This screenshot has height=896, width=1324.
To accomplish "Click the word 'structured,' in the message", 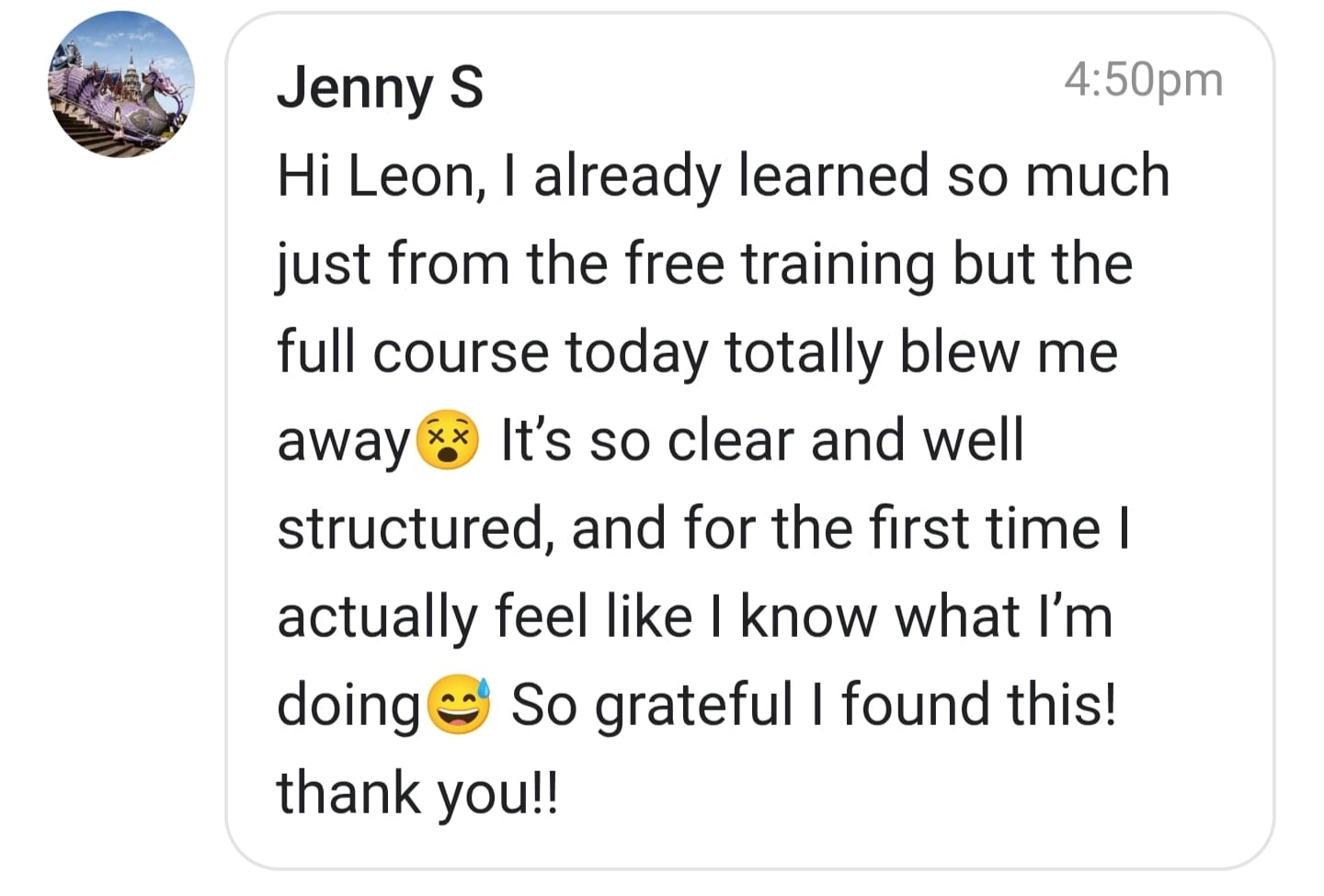I will click(416, 528).
